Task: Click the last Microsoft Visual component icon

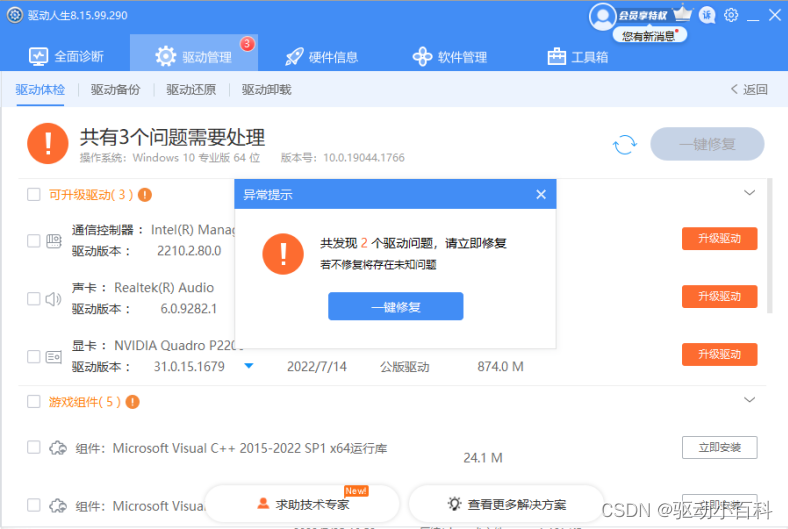Action: [58, 505]
